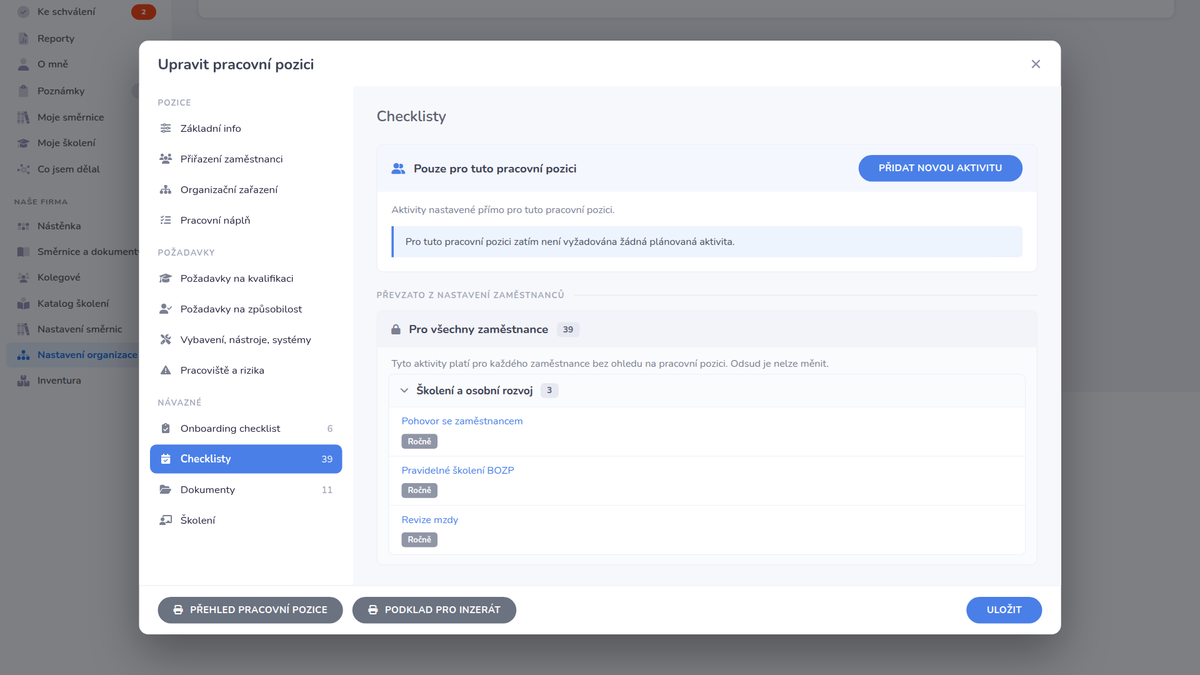
Task: Click the warning triangle icon for Pracoviště a rizika
Action: [x=166, y=370]
